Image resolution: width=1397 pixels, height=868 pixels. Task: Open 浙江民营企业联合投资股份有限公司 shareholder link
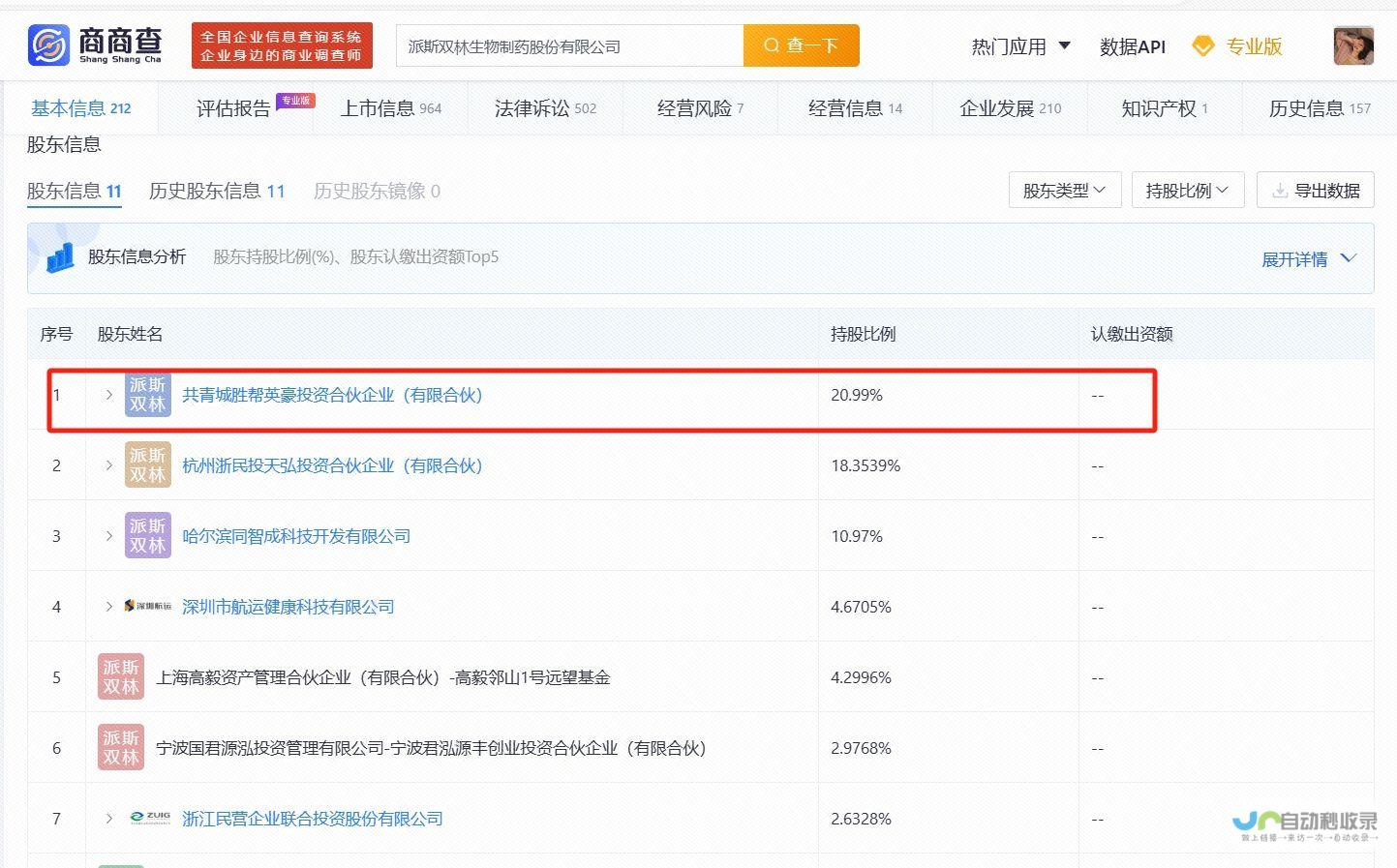coord(313,819)
